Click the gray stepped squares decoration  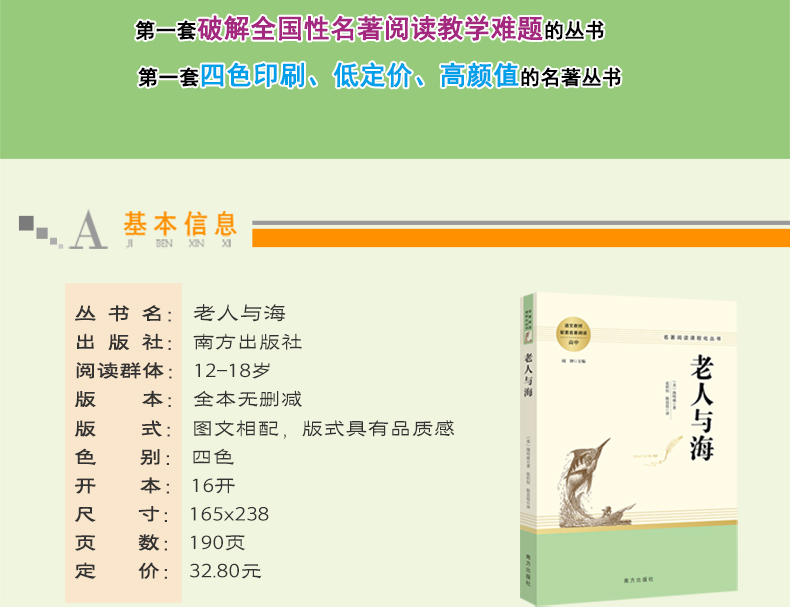click(x=40, y=228)
